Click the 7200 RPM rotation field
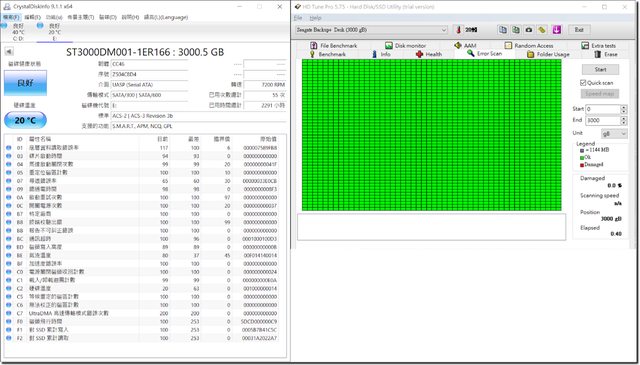The height and width of the screenshot is (365, 640). pos(264,85)
